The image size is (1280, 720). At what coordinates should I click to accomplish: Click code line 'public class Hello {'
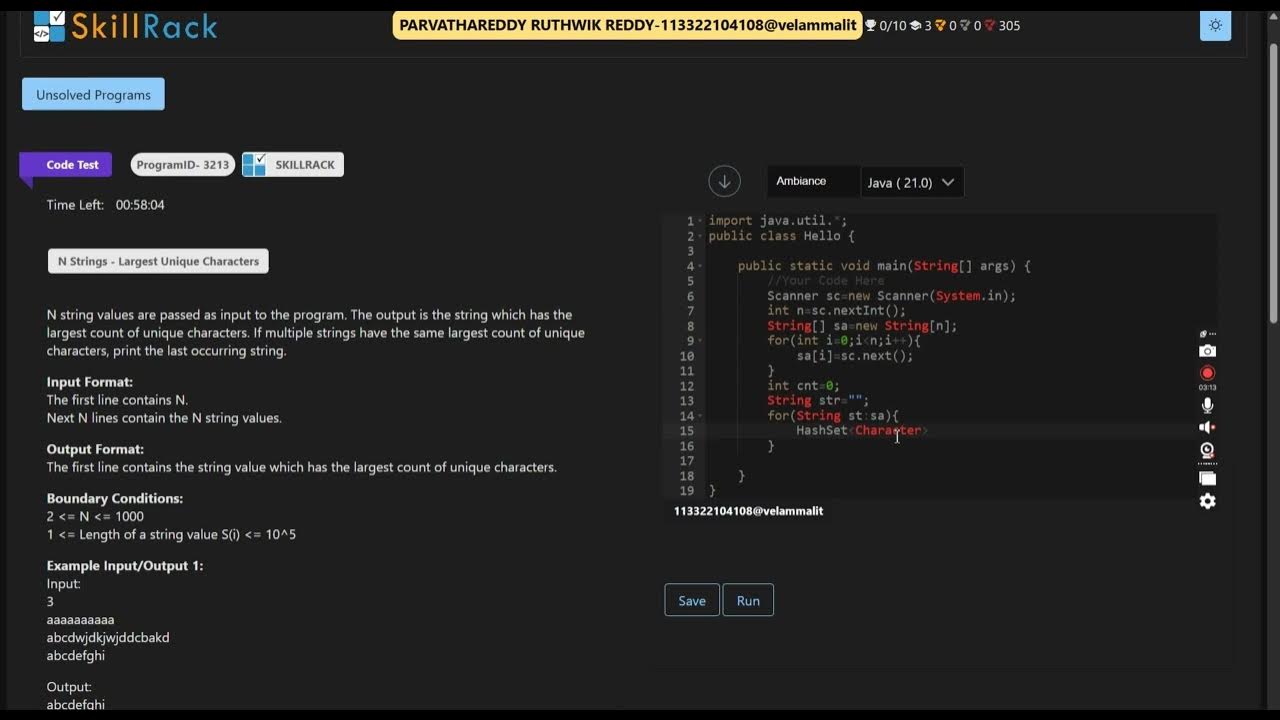pos(781,236)
